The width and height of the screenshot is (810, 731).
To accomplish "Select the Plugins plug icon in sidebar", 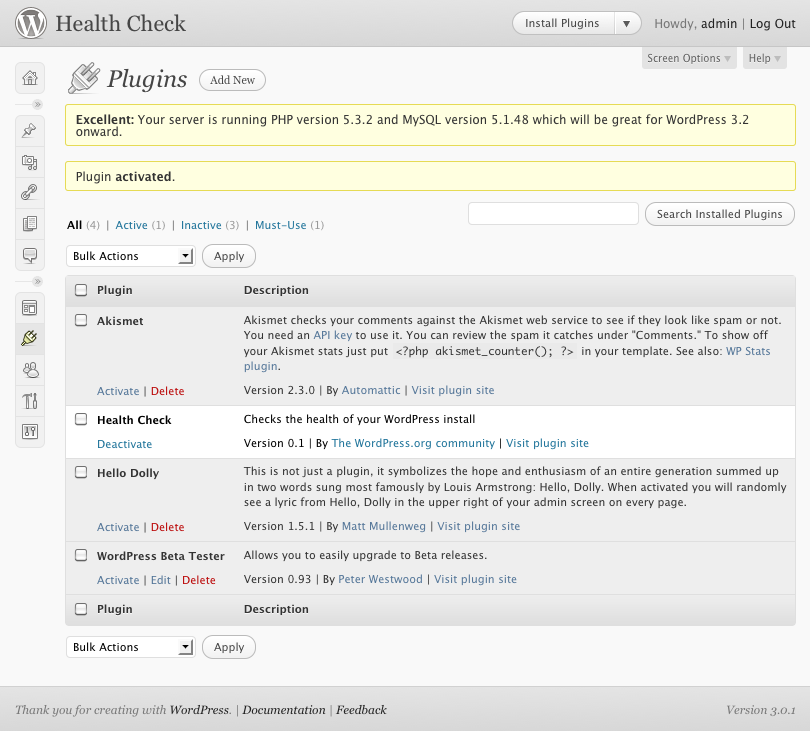I will tap(30, 338).
